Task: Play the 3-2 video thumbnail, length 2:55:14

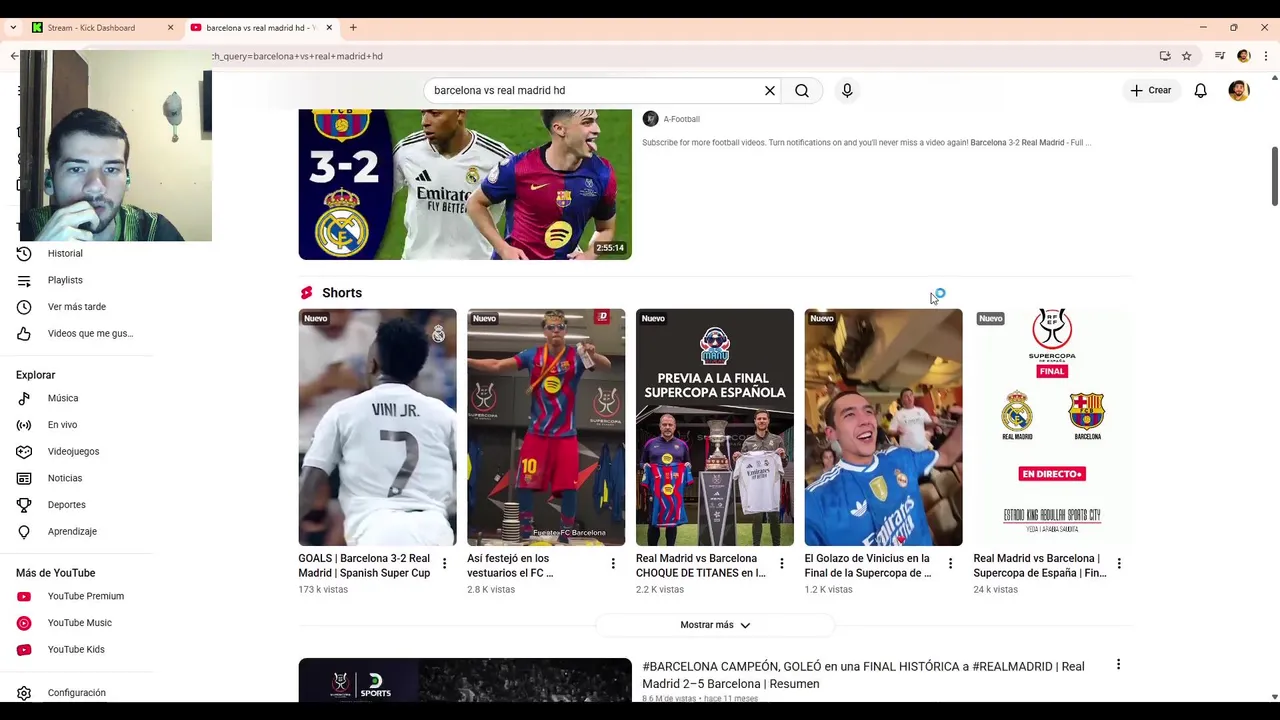Action: click(465, 184)
